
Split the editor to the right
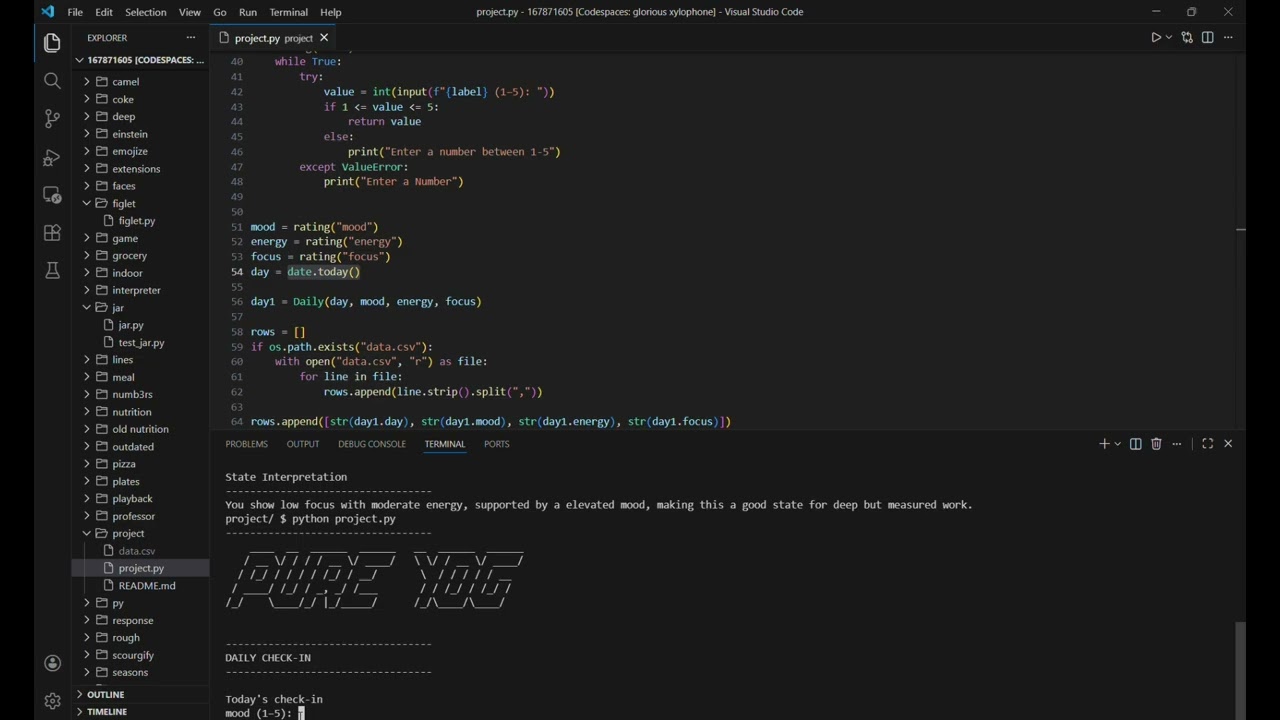tap(1208, 38)
